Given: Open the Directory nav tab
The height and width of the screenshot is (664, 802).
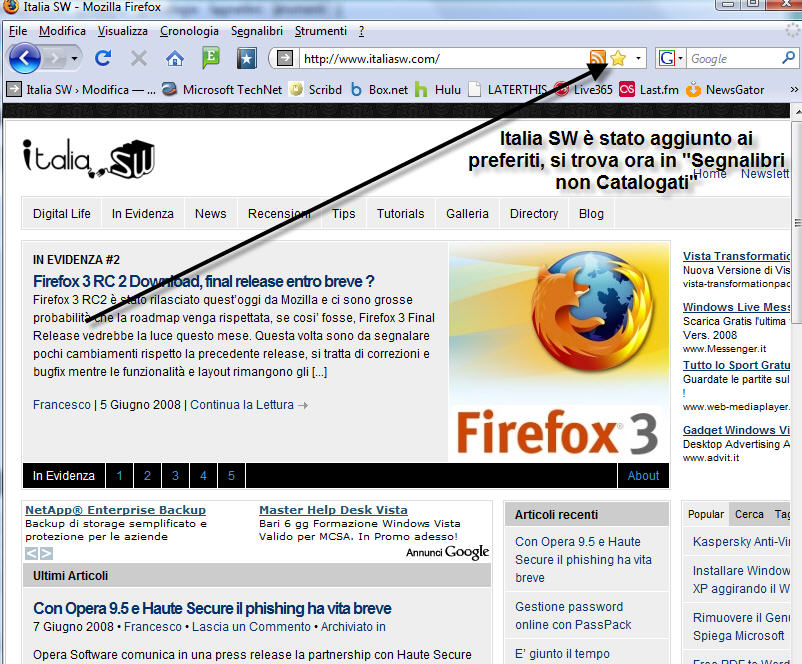Looking at the screenshot, I should (533, 214).
